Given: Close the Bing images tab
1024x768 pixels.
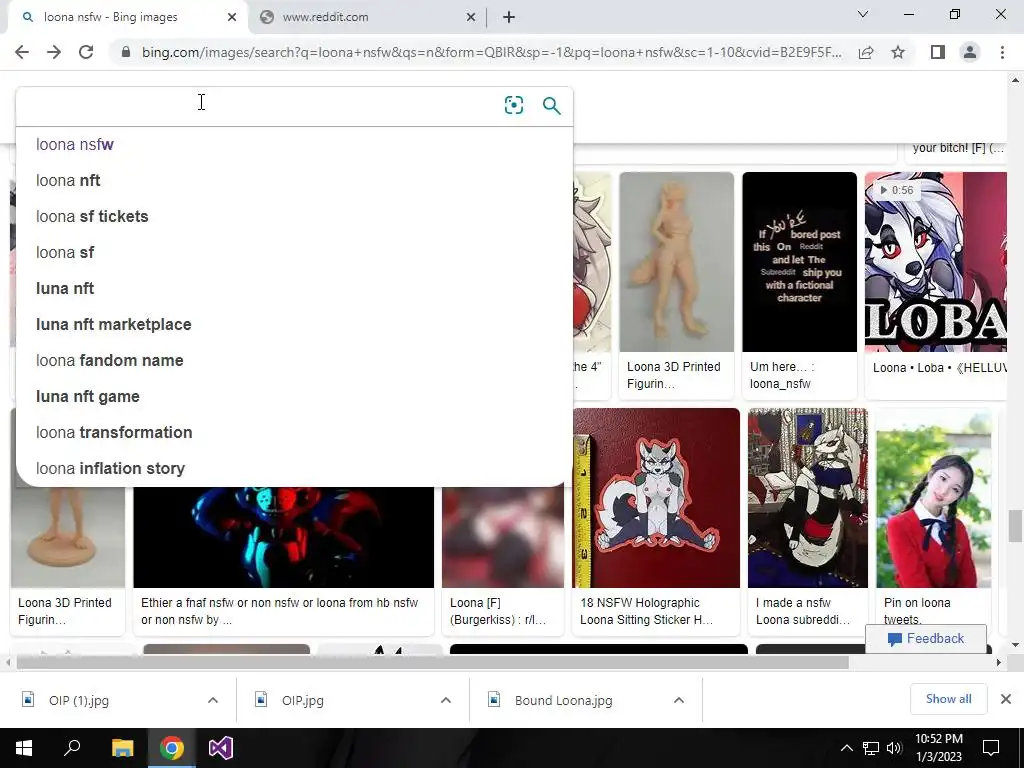Looking at the screenshot, I should coord(232,17).
